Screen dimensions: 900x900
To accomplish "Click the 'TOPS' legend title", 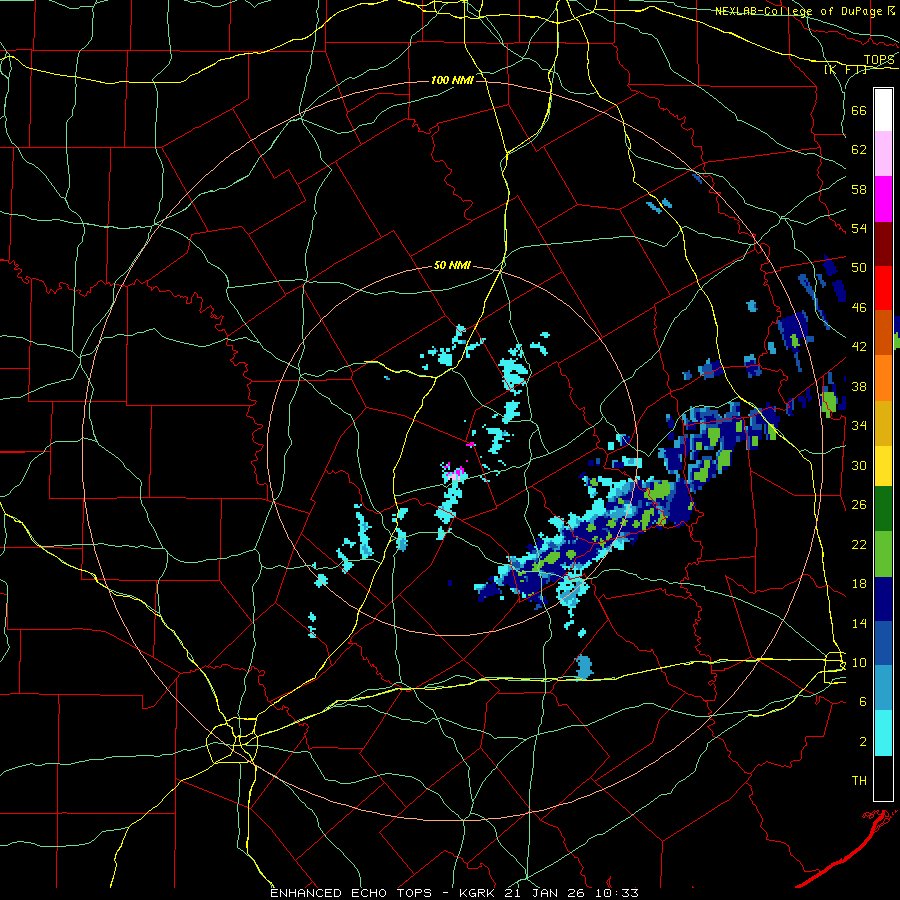I will pyautogui.click(x=879, y=60).
